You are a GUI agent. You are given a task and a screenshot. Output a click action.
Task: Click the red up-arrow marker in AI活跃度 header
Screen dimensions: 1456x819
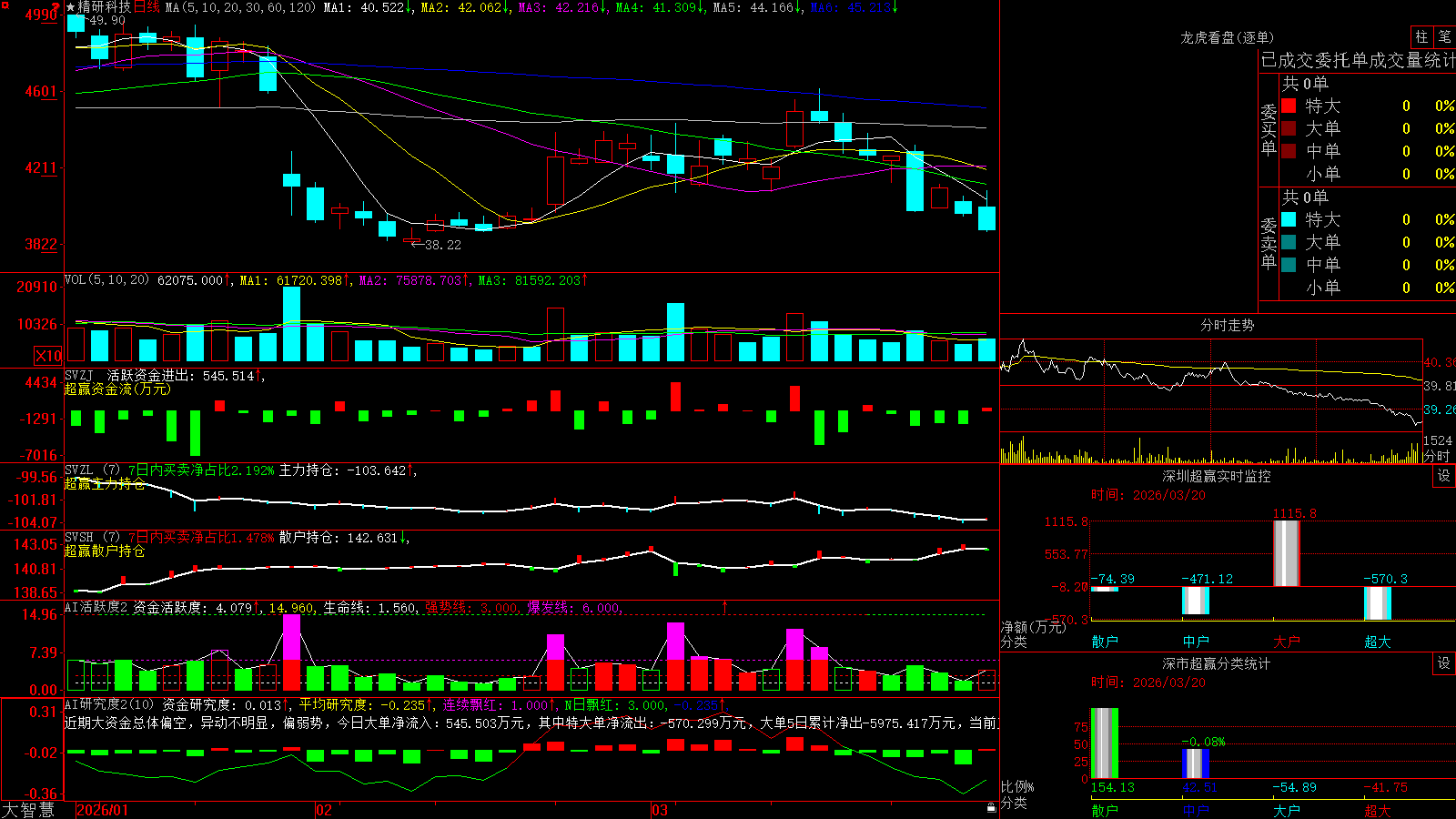point(725,606)
